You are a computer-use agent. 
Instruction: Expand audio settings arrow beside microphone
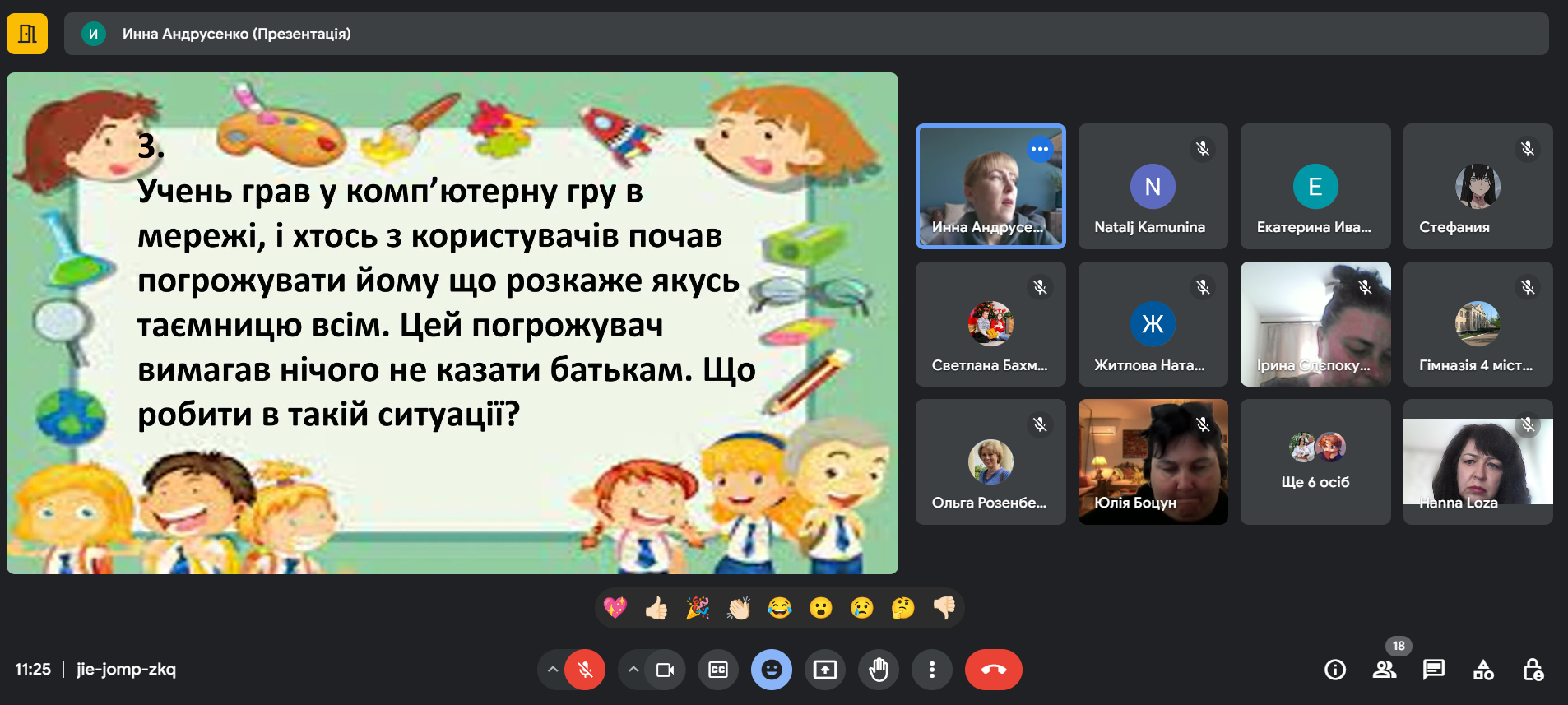(x=553, y=670)
